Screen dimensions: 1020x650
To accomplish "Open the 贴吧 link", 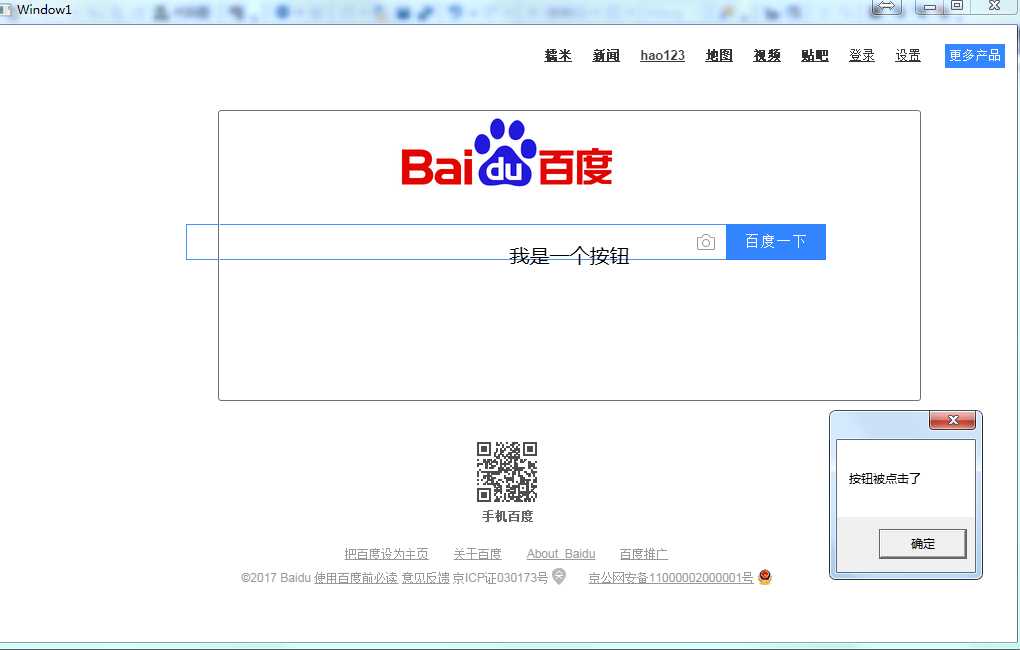I will [814, 55].
